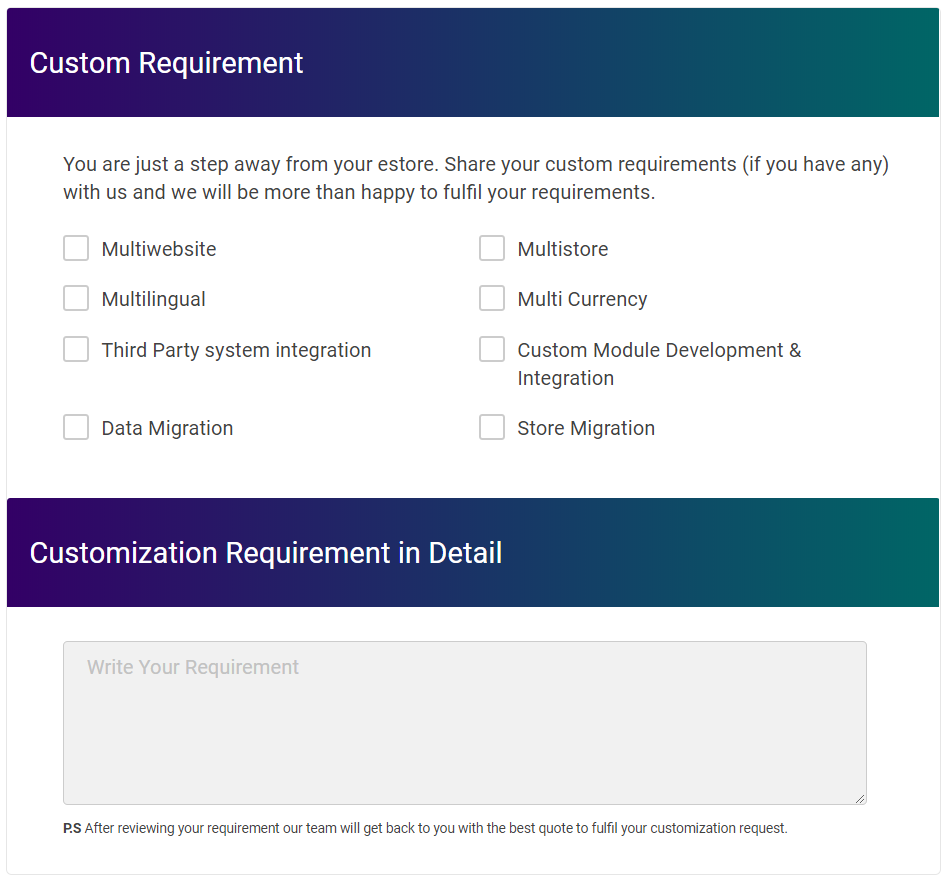947x883 pixels.
Task: Select Third Party system integration checkbox
Action: (x=76, y=349)
